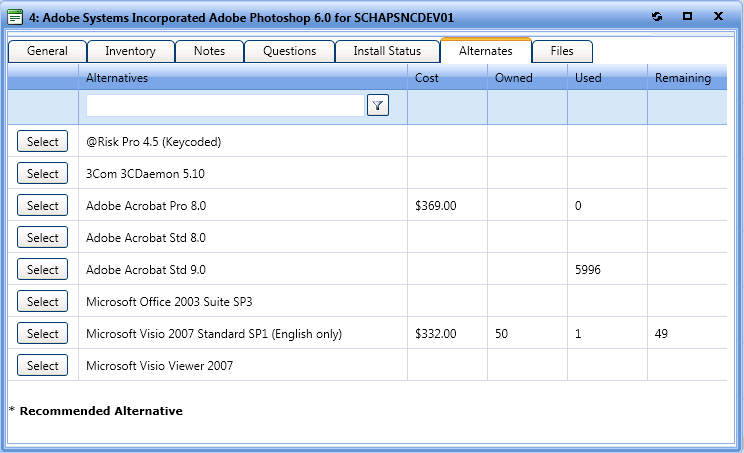Click the 'Recommended Alternative' legend text
Viewport: 744px width, 453px height.
coord(101,411)
